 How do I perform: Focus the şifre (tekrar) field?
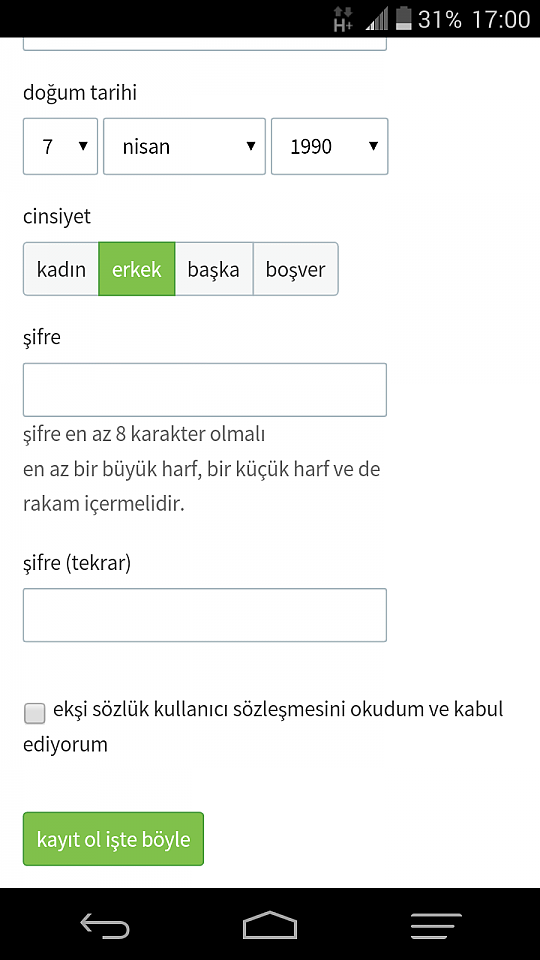pos(204,615)
